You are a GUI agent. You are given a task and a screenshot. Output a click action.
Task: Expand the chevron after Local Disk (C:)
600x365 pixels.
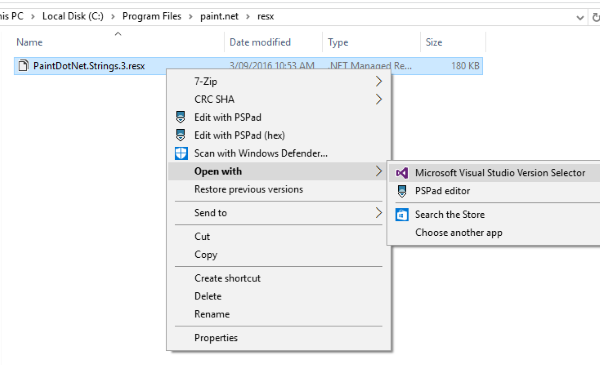pyautogui.click(x=113, y=17)
